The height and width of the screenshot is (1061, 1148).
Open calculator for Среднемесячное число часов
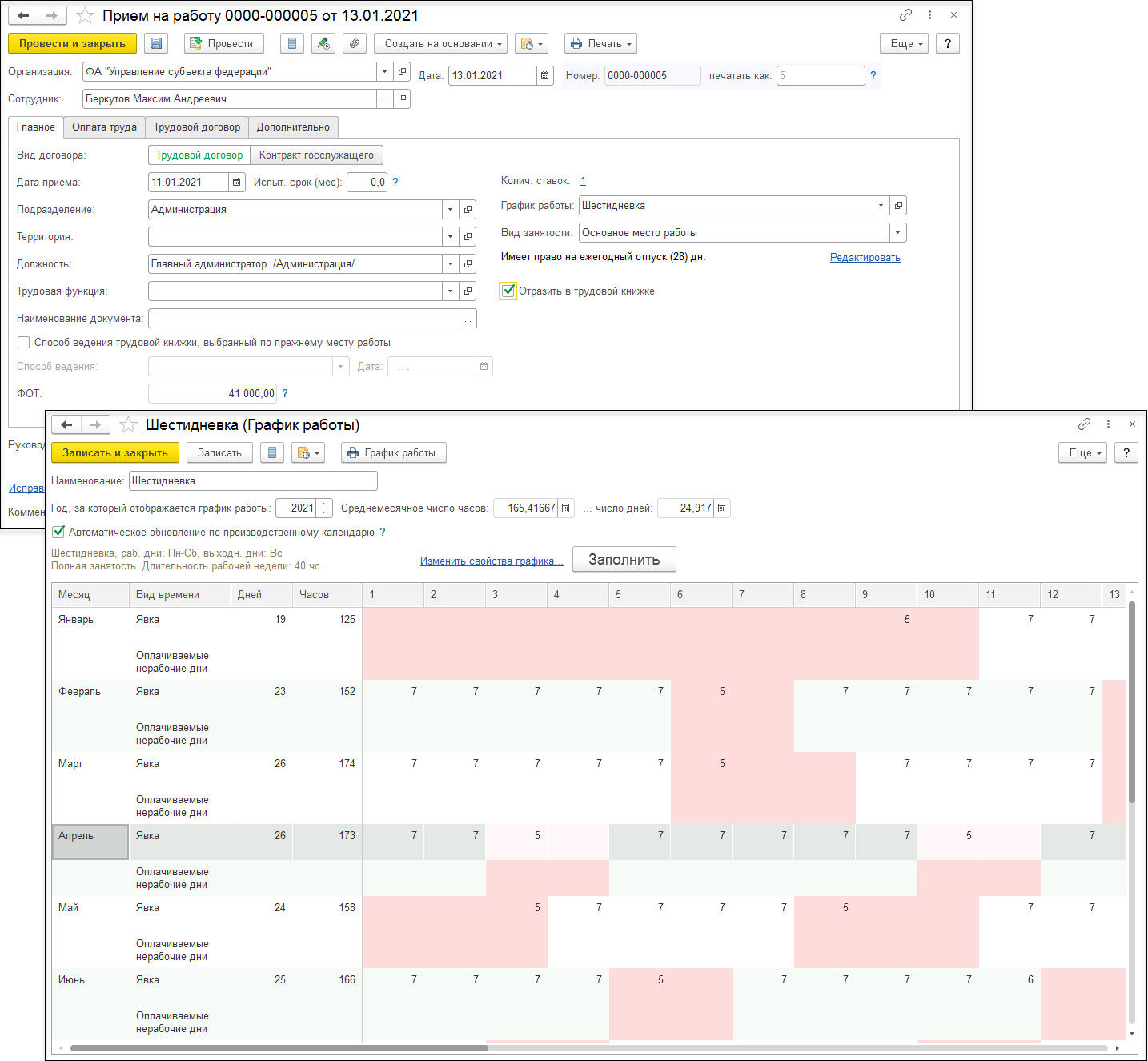(x=566, y=508)
